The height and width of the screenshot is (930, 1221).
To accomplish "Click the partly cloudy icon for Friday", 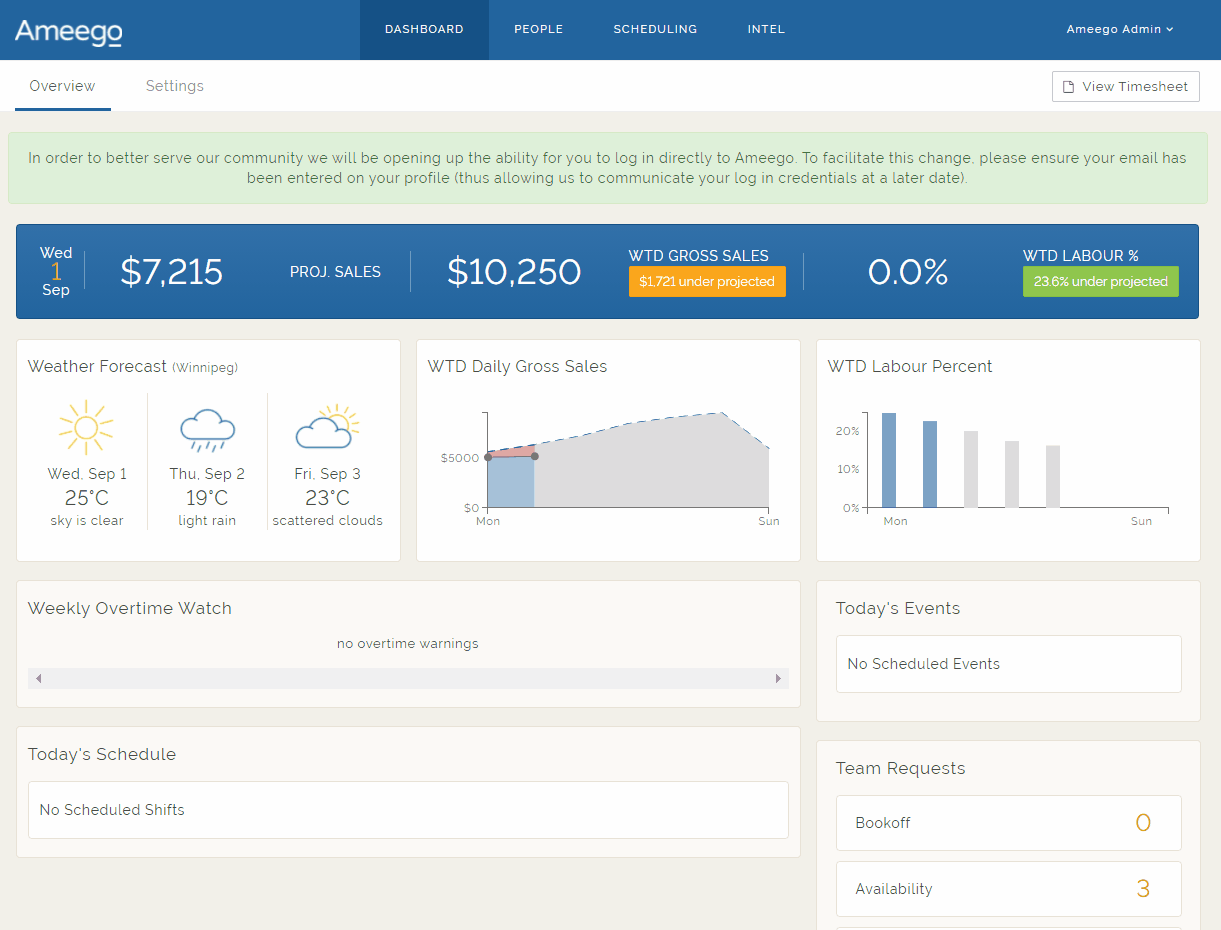I will pyautogui.click(x=327, y=428).
